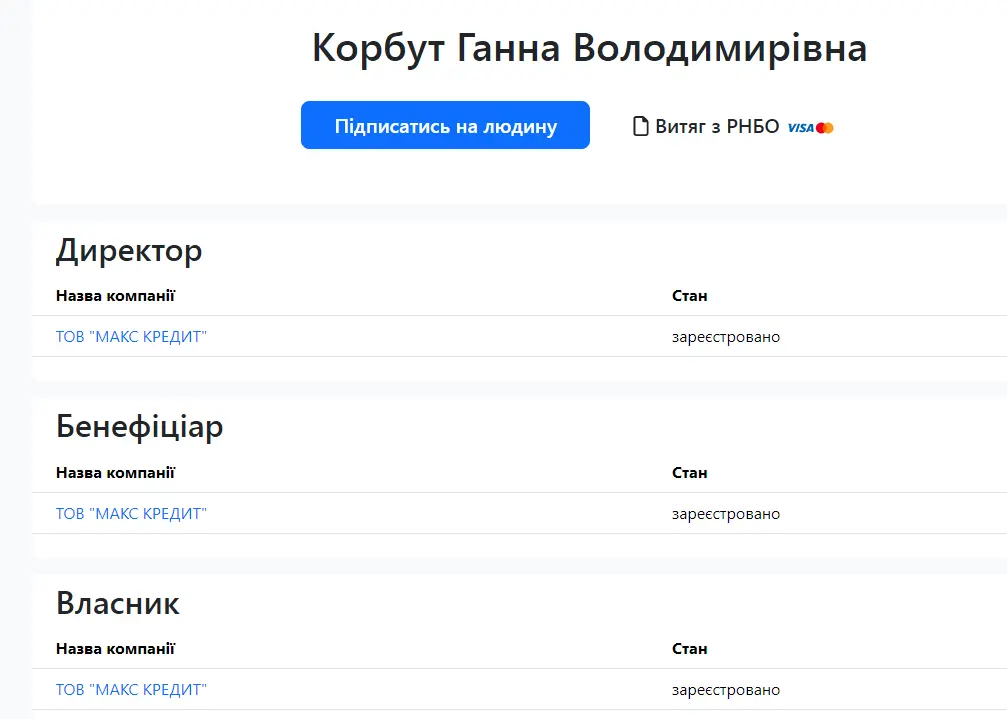This screenshot has height=719, width=1007.
Task: Click the small page icon above the Директор section
Action: [641, 125]
